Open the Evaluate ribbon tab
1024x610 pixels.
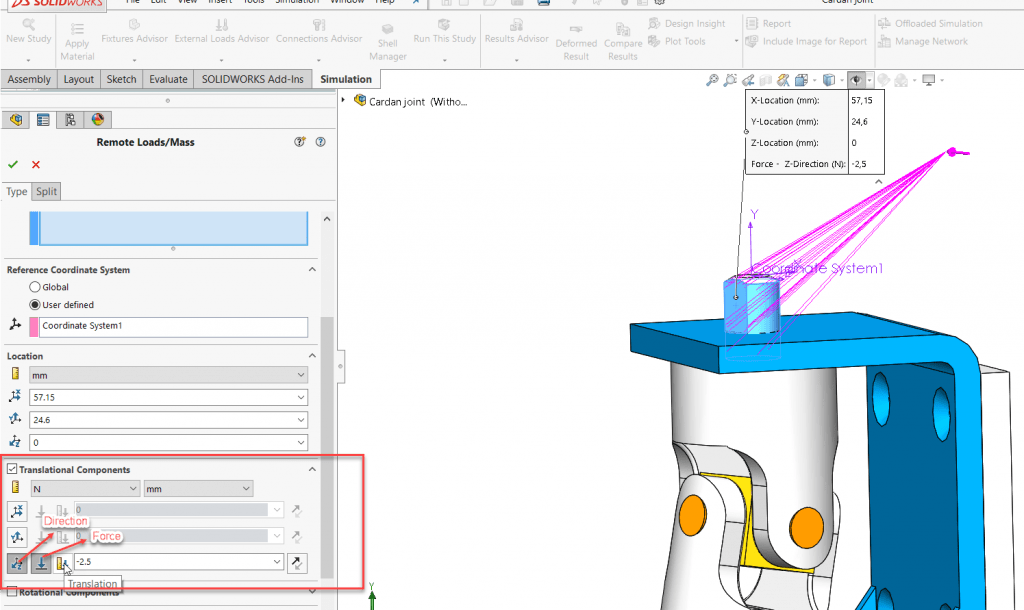[x=168, y=79]
